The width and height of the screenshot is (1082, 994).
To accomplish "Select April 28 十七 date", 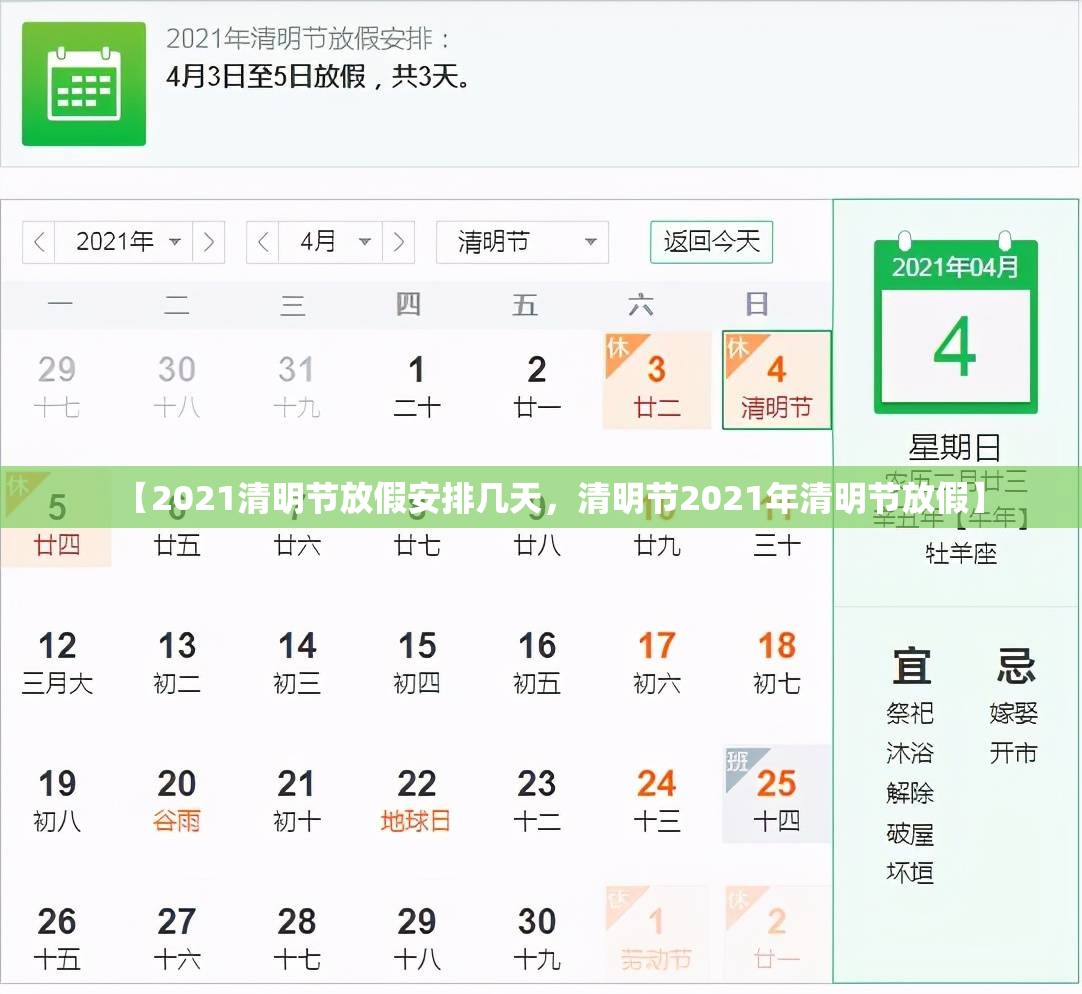I will point(297,939).
